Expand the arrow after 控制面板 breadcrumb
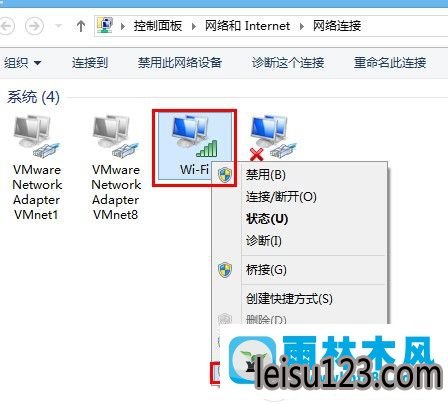Viewport: 448px width, 404px height. 194,26
